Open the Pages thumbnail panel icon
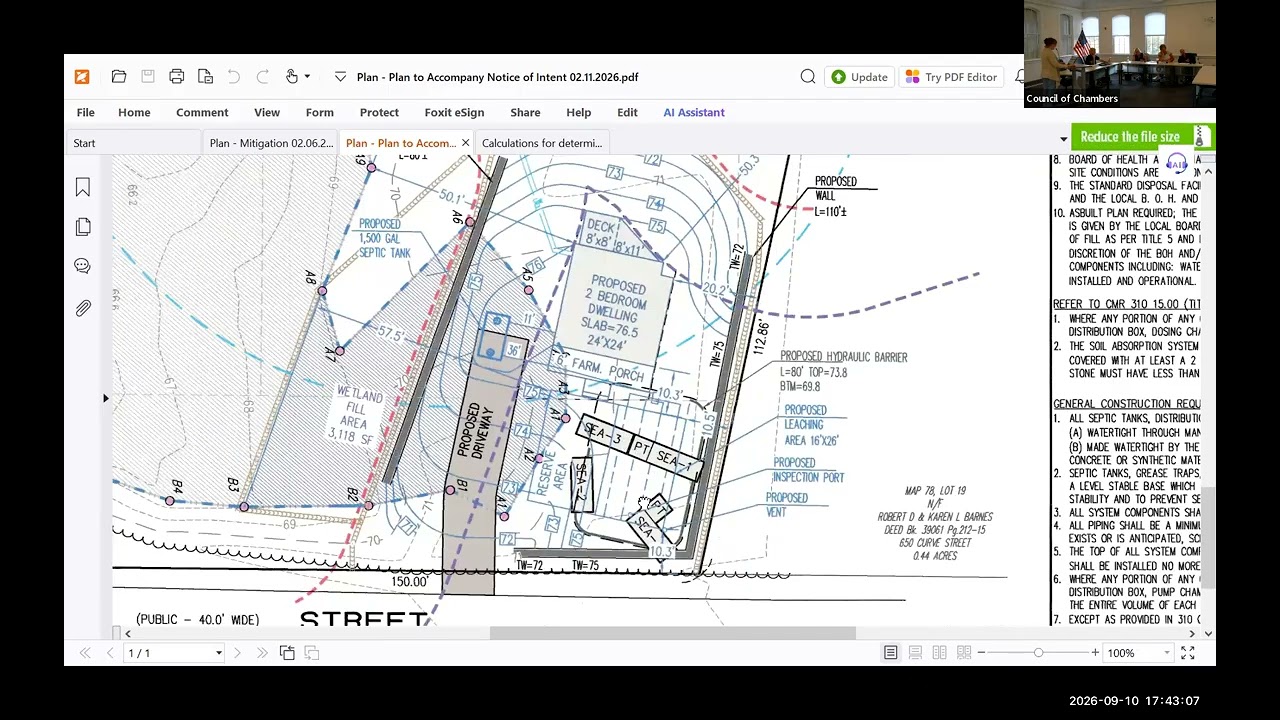The height and width of the screenshot is (720, 1280). [x=83, y=227]
